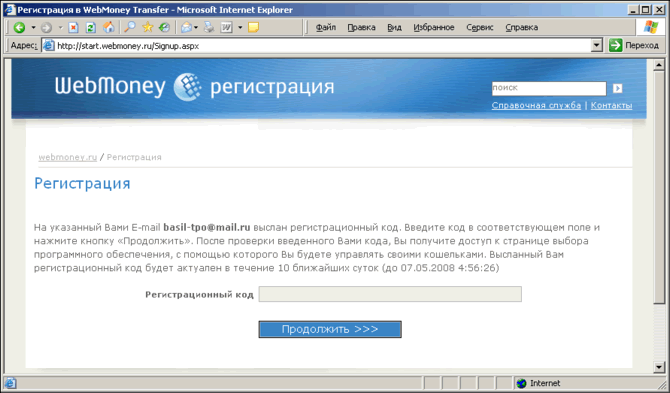The image size is (670, 393).
Task: Stop page loading with the Stop icon
Action: (73, 28)
